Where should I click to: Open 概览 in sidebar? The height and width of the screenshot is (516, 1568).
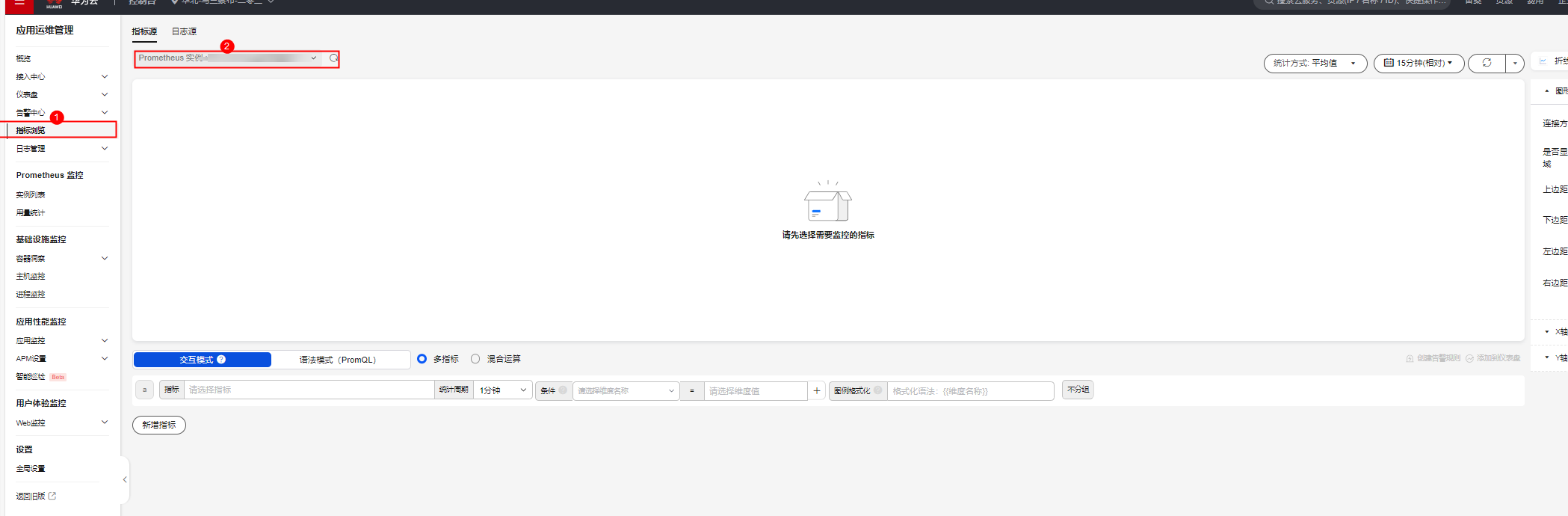[x=24, y=58]
